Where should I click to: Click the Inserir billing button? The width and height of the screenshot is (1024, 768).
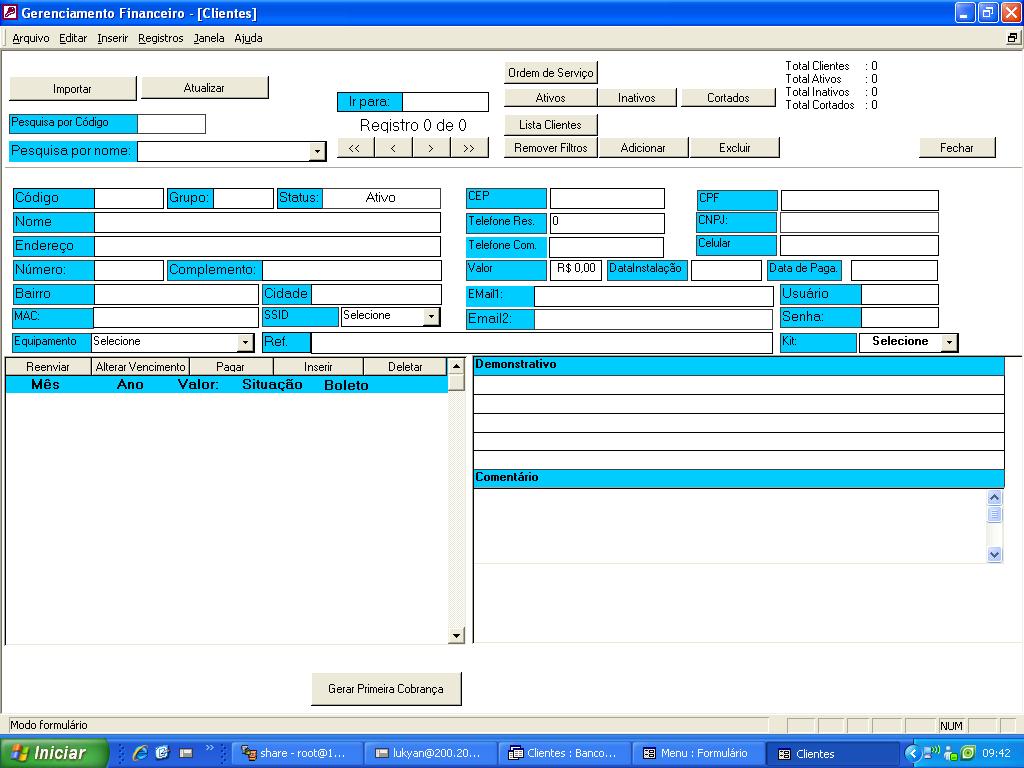coord(318,366)
